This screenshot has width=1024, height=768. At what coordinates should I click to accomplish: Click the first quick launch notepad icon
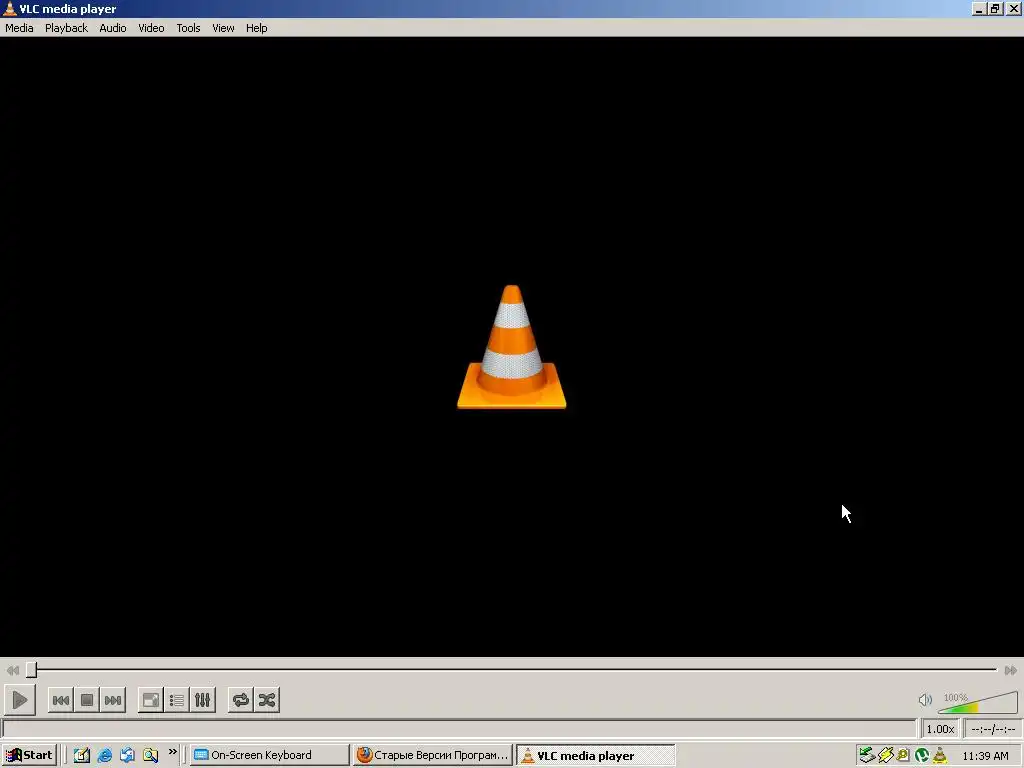click(81, 756)
